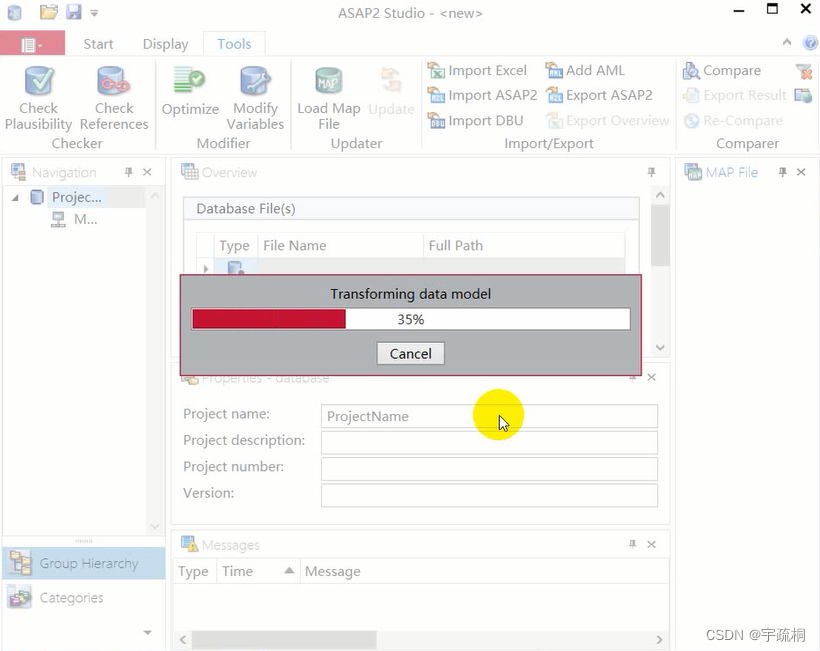820x651 pixels.
Task: Expand the database file row arrow
Action: pos(206,269)
